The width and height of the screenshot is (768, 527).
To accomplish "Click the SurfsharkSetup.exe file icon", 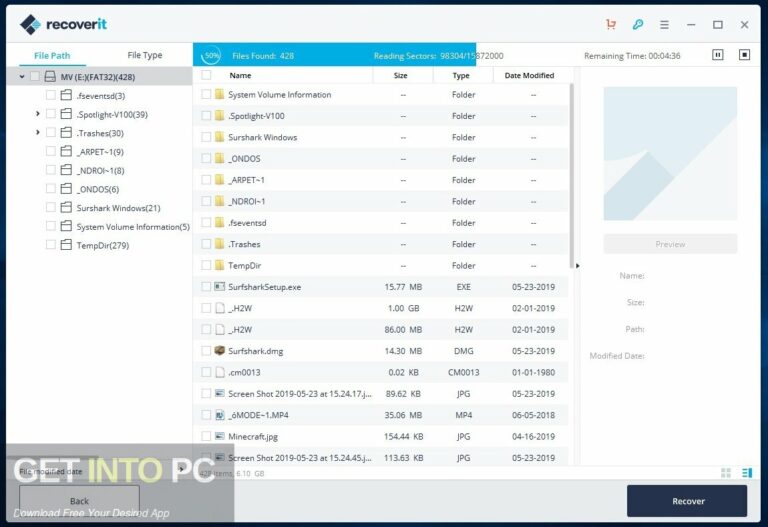I will (220, 287).
